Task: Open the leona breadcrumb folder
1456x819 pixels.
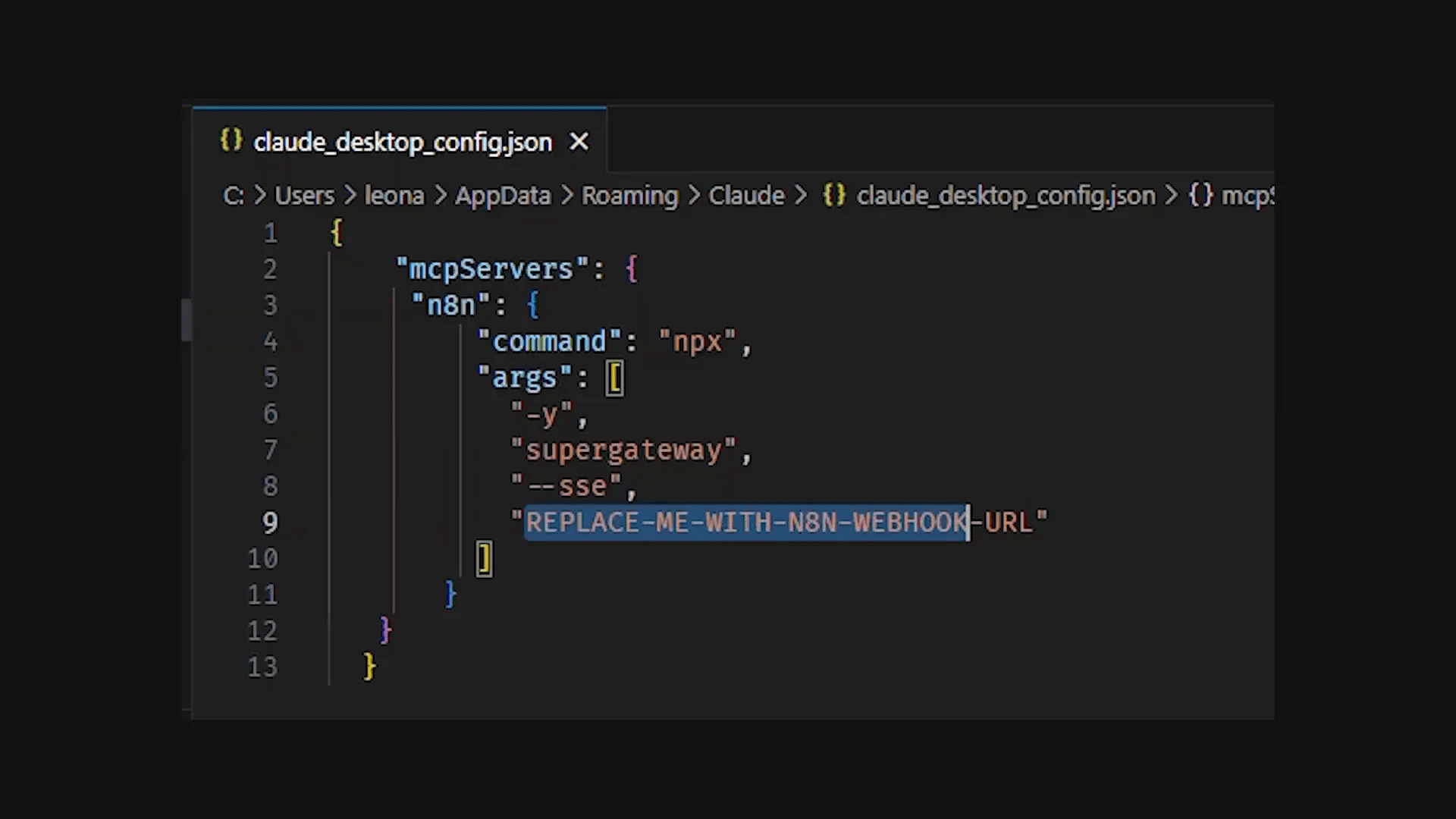Action: coord(394,196)
